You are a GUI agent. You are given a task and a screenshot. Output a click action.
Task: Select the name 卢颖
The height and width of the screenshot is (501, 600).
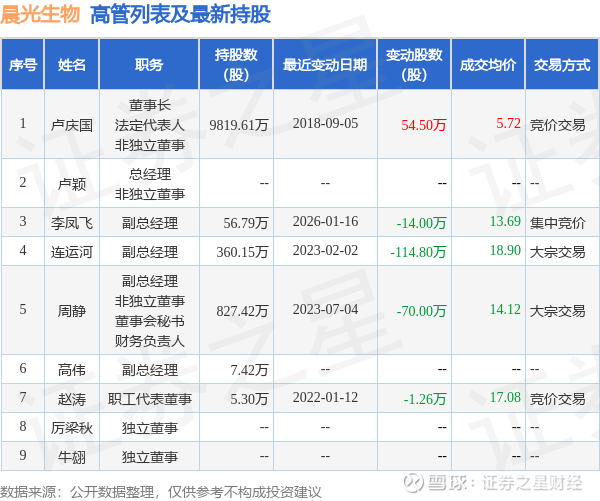tap(72, 184)
